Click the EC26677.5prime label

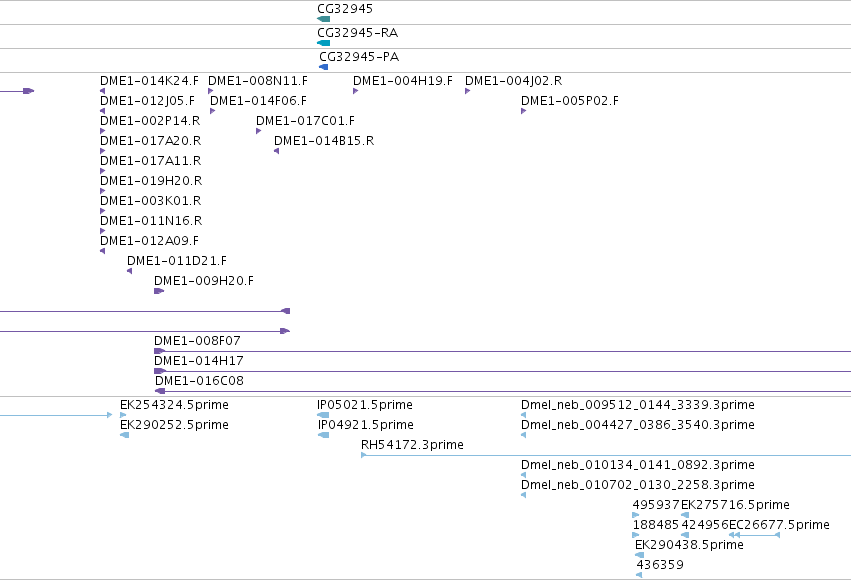tap(779, 525)
